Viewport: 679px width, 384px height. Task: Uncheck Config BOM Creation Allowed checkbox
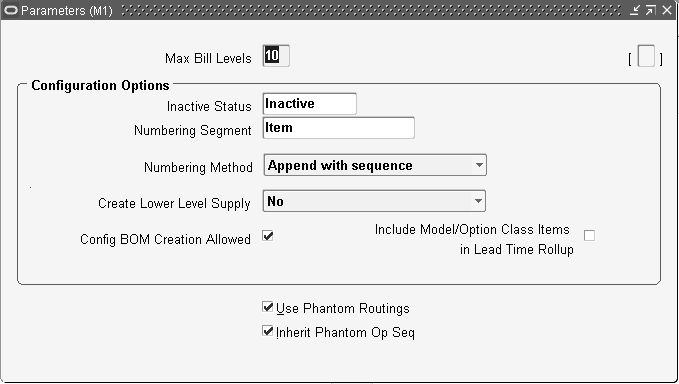[x=268, y=236]
